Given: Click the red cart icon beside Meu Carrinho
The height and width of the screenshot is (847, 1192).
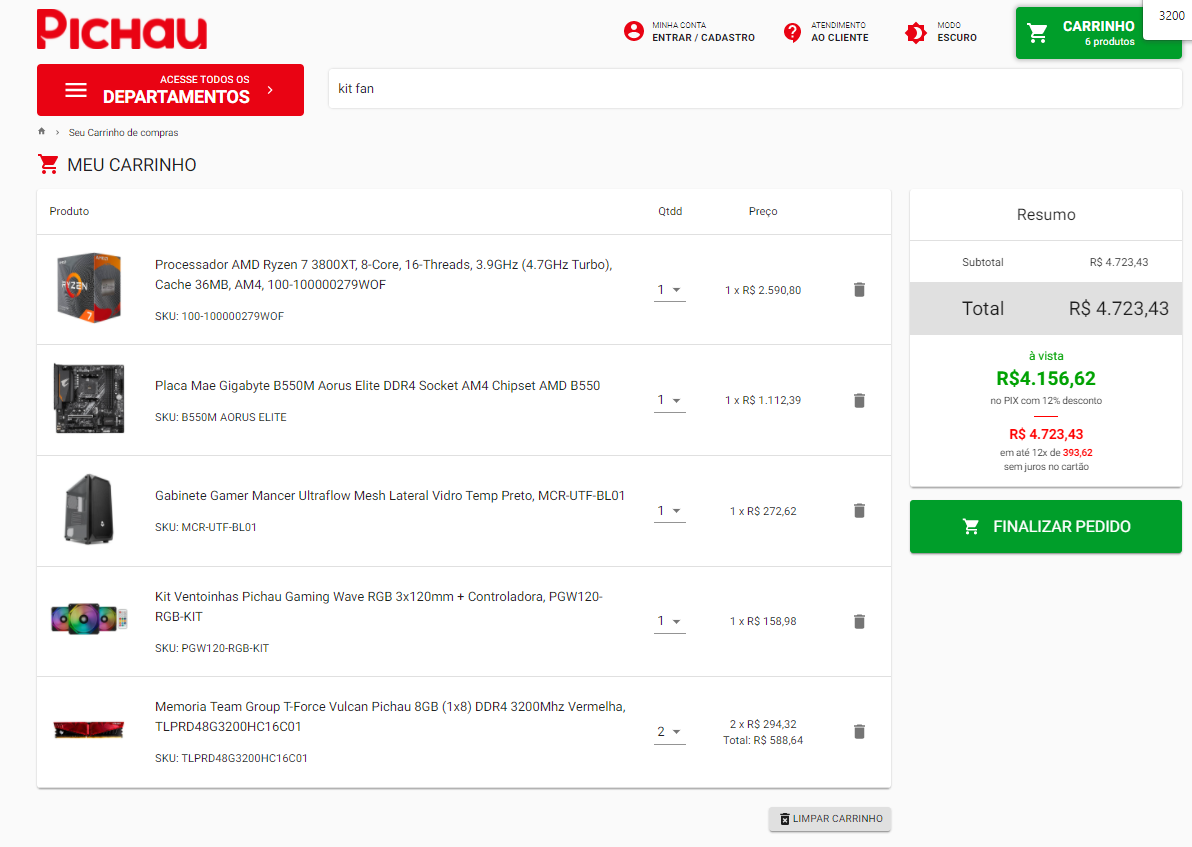Looking at the screenshot, I should click(48, 164).
